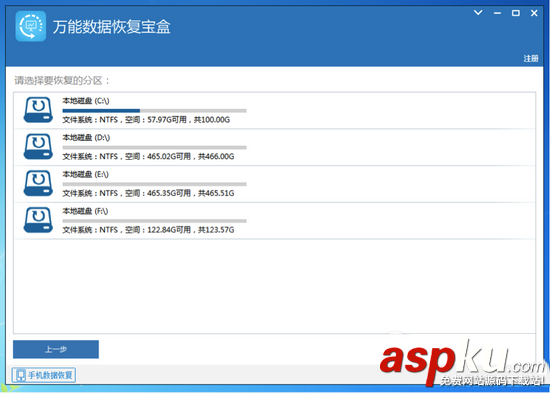Click the 请选择要恢复的分区 prompt
The width and height of the screenshot is (550, 393).
(x=62, y=81)
